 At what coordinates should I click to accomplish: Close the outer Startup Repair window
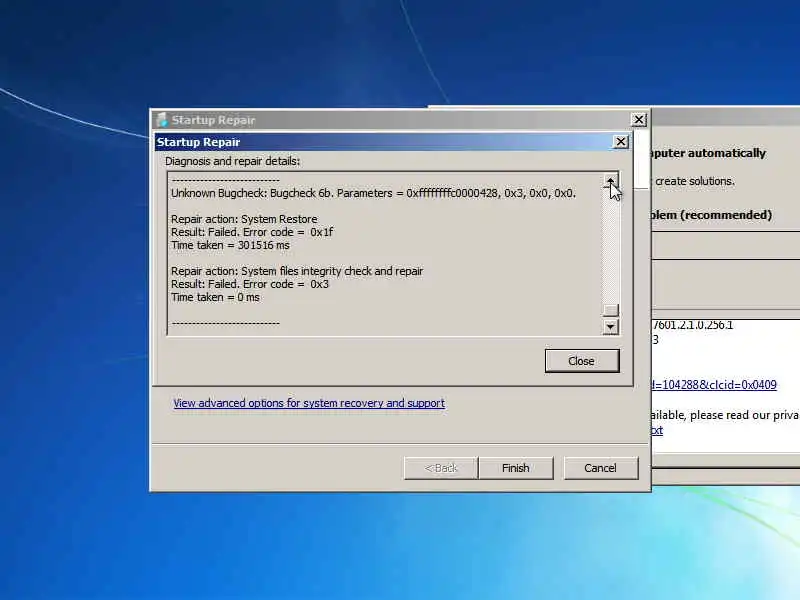pyautogui.click(x=638, y=119)
